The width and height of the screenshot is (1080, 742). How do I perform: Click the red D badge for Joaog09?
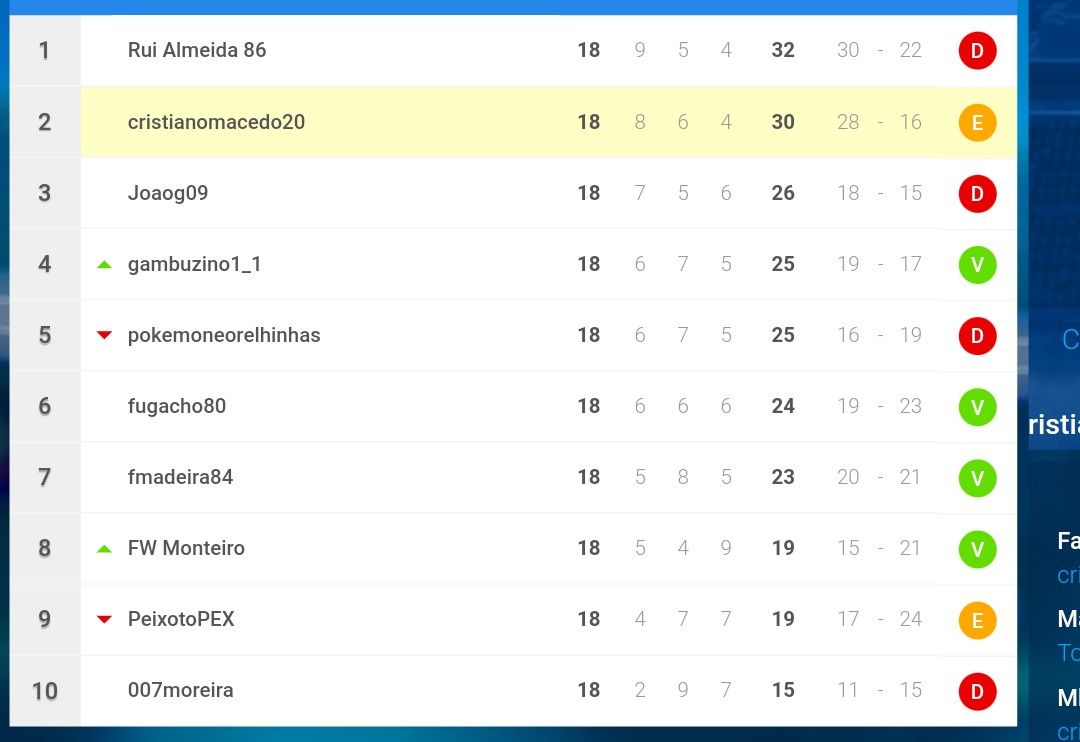977,194
